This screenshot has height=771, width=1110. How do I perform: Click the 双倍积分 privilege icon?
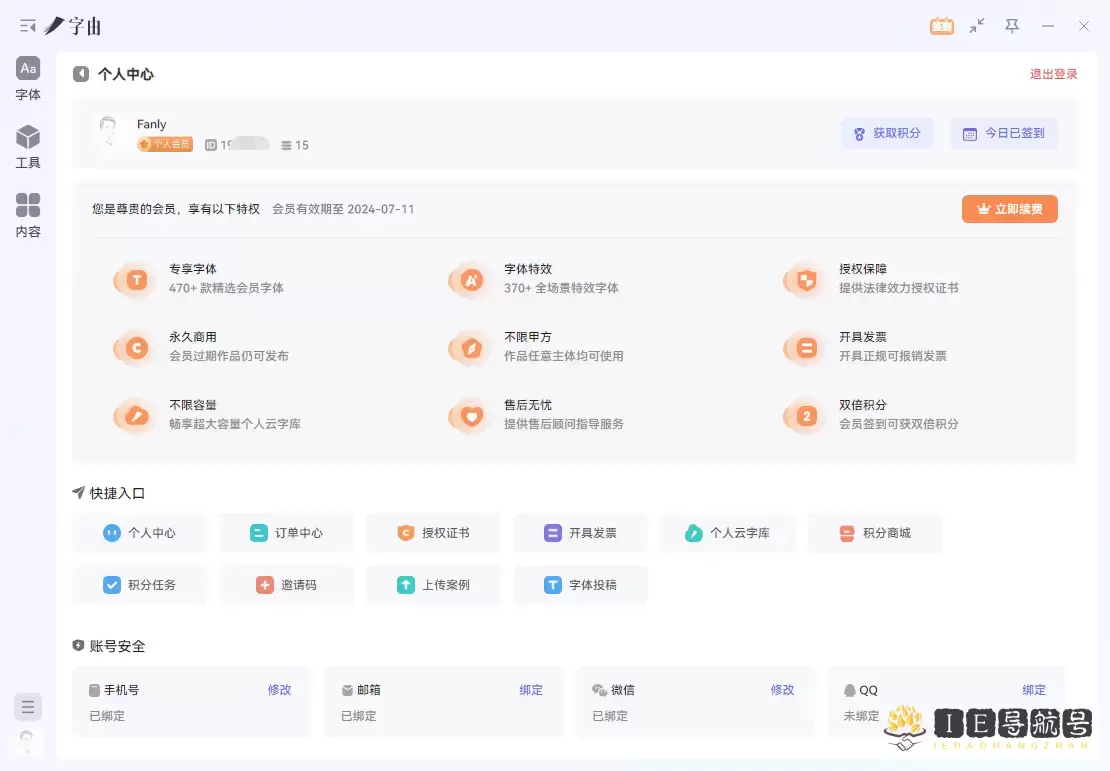click(x=805, y=416)
